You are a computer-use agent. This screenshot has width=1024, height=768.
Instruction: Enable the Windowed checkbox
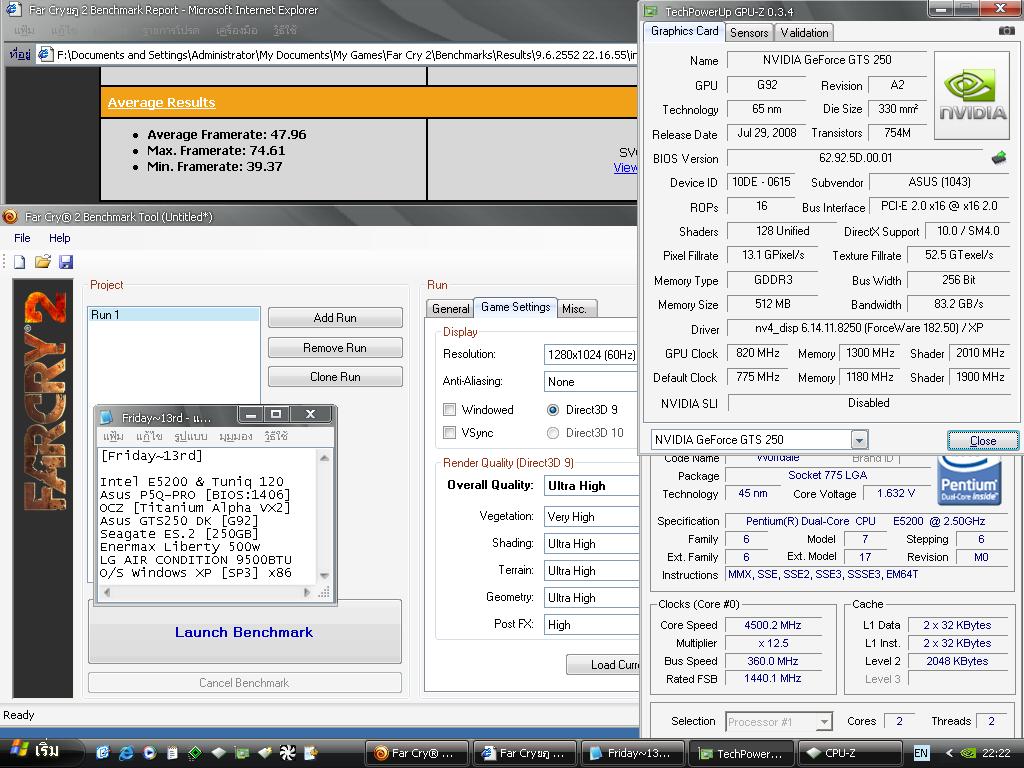450,410
